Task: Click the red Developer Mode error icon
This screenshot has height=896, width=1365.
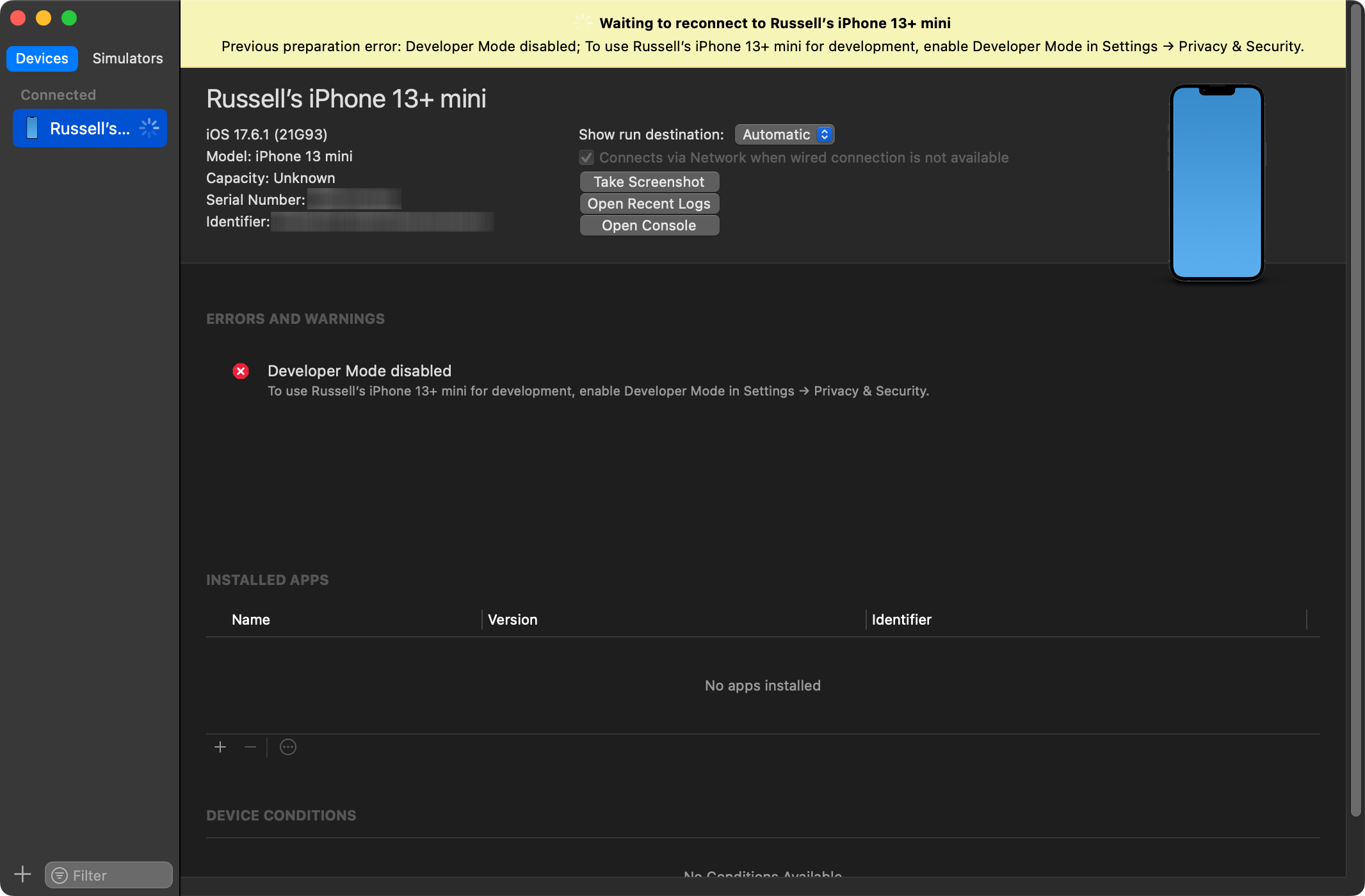Action: point(241,371)
